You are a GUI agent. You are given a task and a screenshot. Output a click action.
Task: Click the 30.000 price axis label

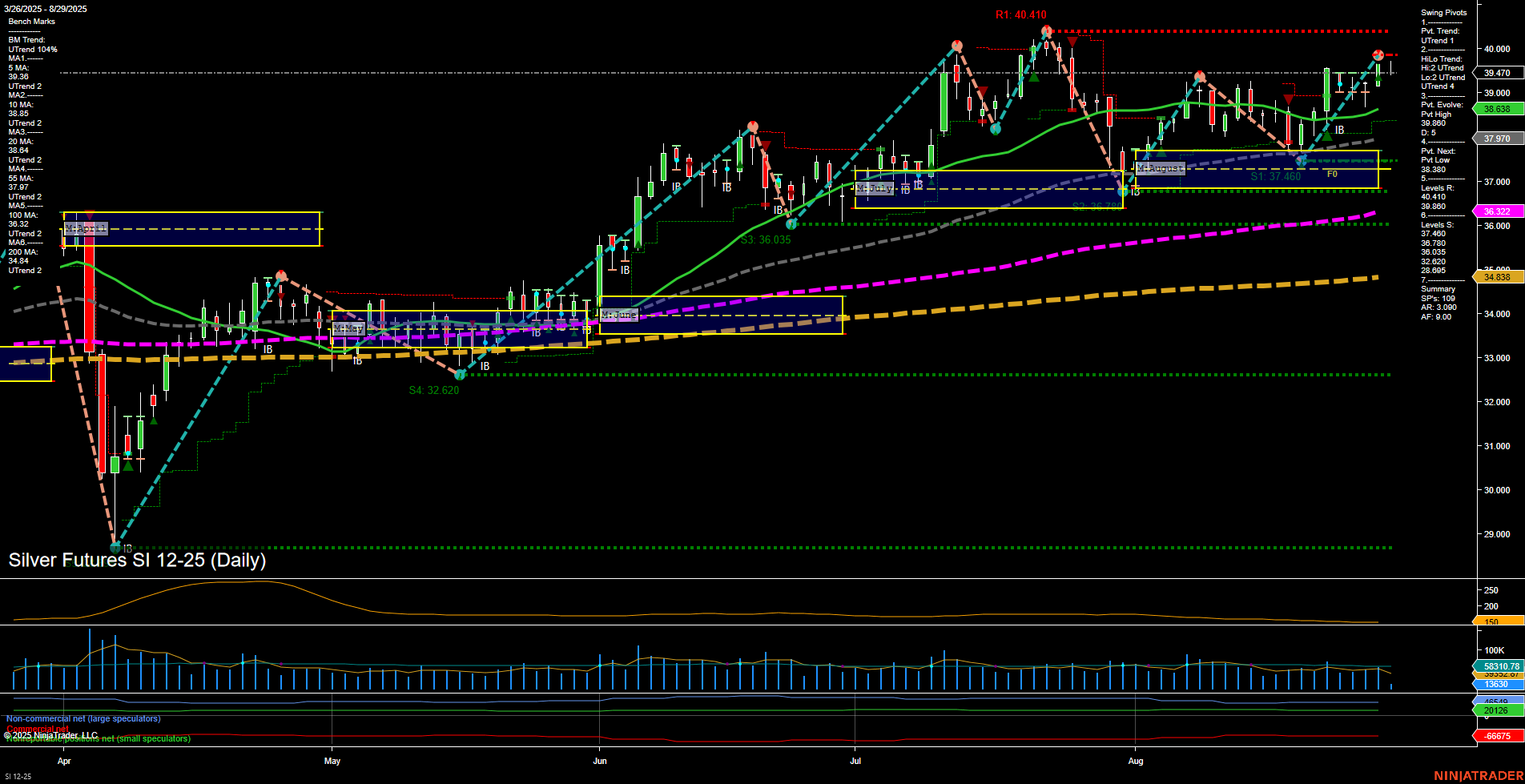(1497, 490)
